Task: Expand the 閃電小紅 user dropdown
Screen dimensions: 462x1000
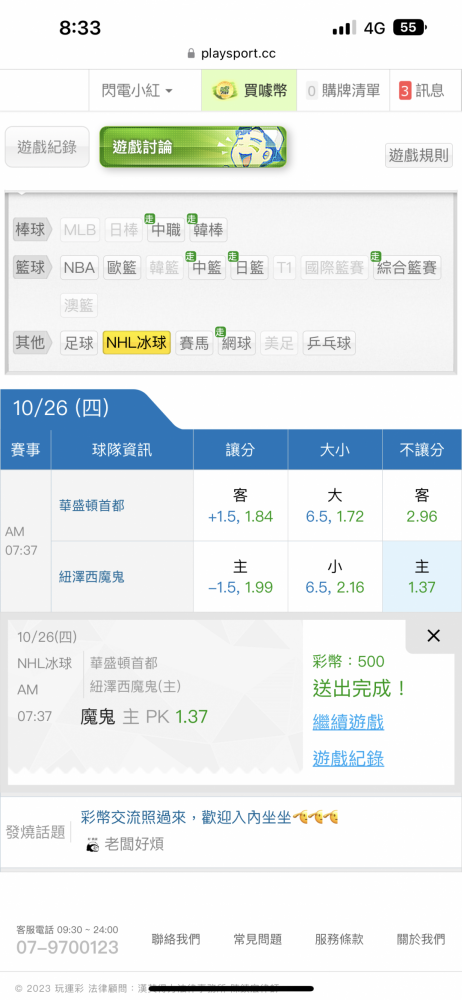Action: [137, 91]
